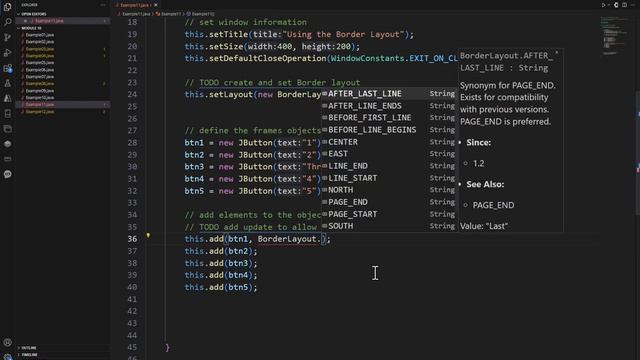Collapse the Open Editors section
640x360 pixels.
tap(62, 14)
